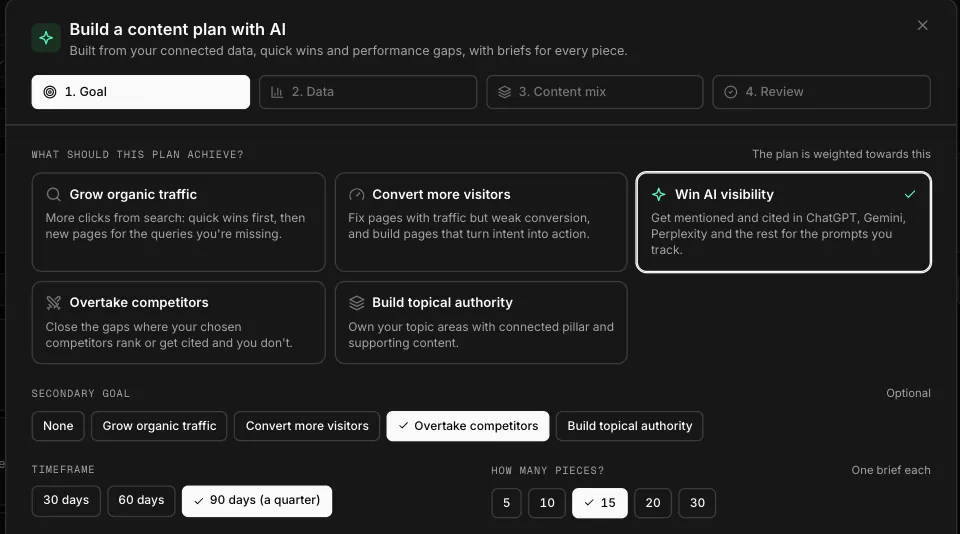
Task: Set number of pieces to 20
Action: (653, 503)
